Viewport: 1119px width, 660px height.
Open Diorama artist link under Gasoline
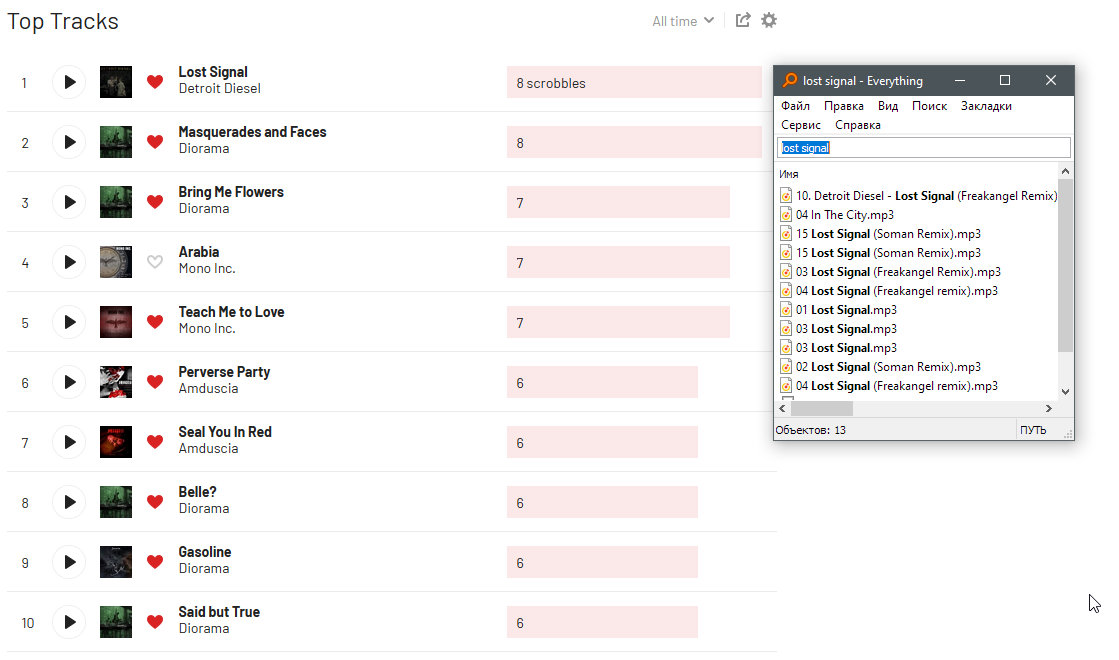point(204,568)
